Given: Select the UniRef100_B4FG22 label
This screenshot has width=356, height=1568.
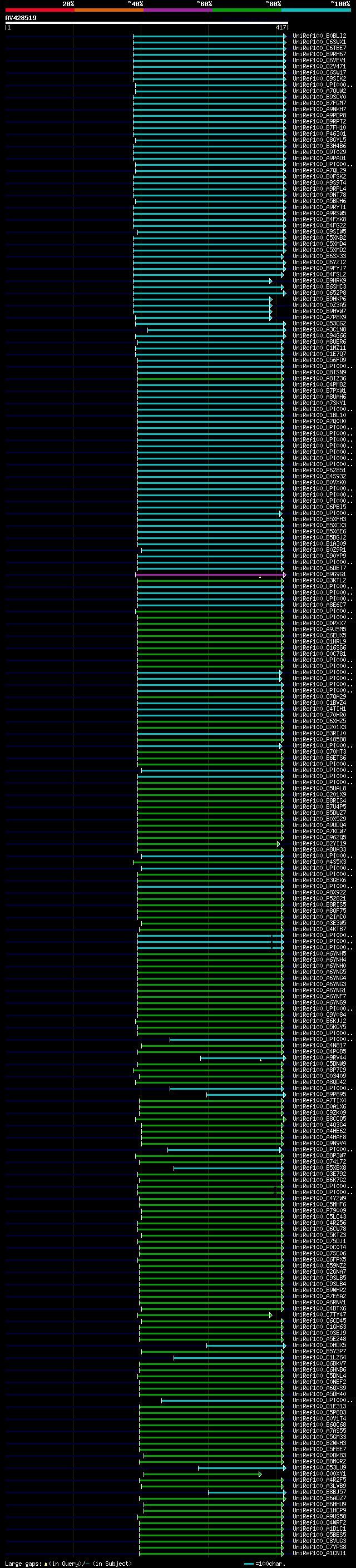Looking at the screenshot, I should pyautogui.click(x=319, y=226).
